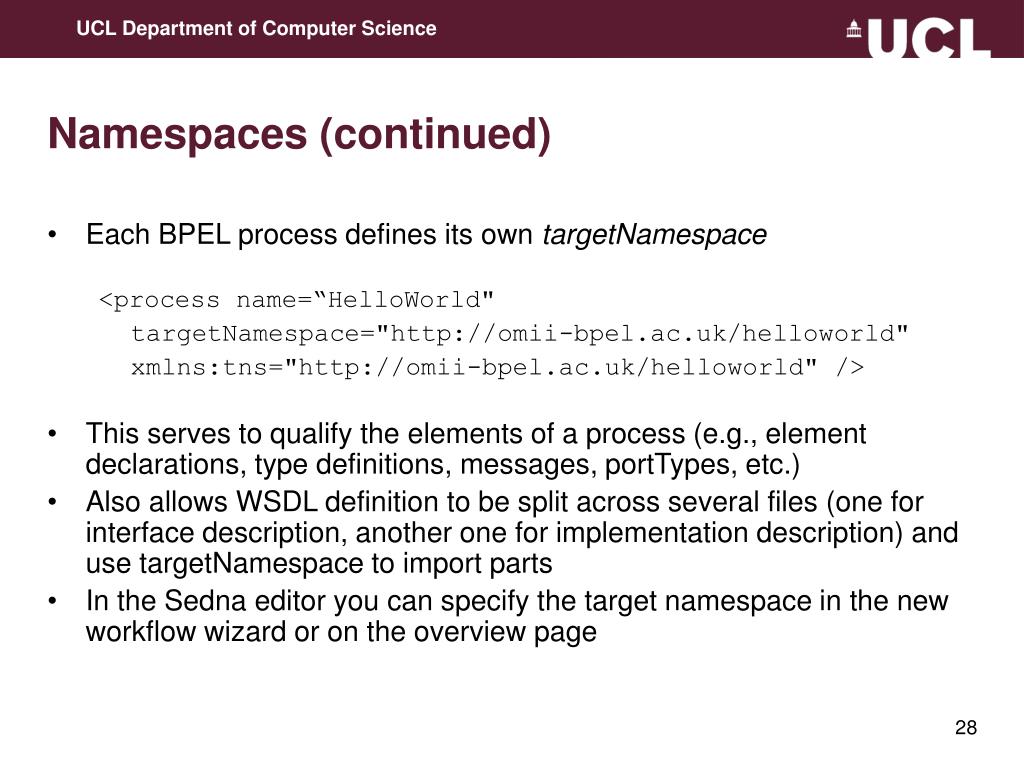The image size is (1024, 768).
Task: Click the targetNamespace URL code line
Action: (x=519, y=334)
